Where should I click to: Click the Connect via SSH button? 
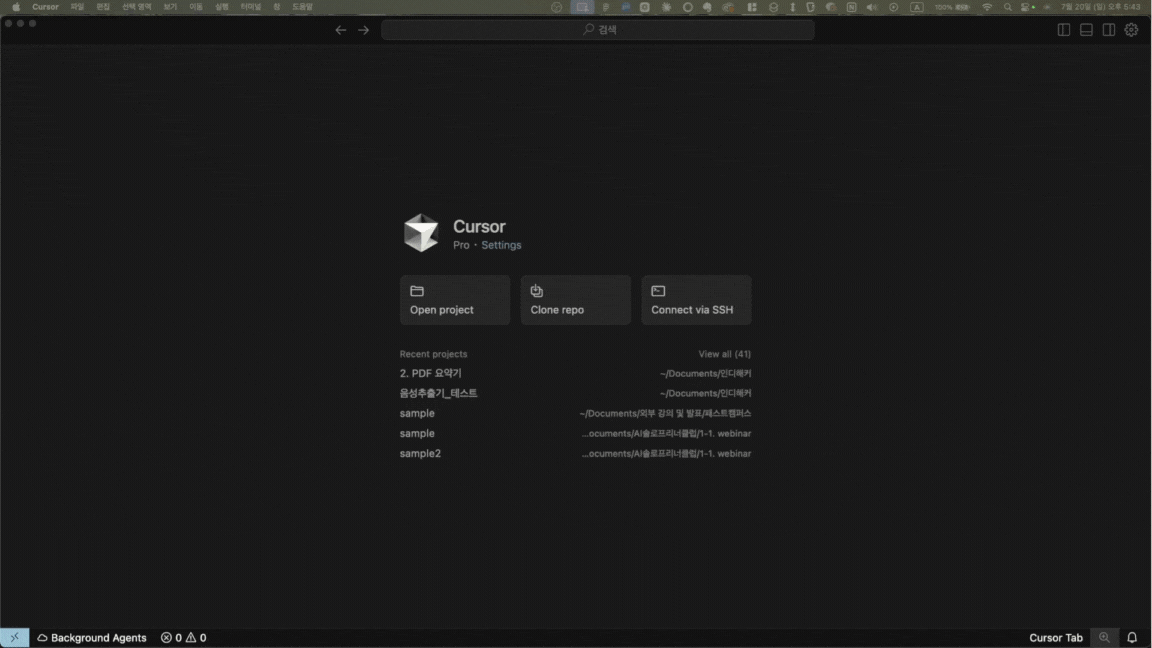(696, 300)
